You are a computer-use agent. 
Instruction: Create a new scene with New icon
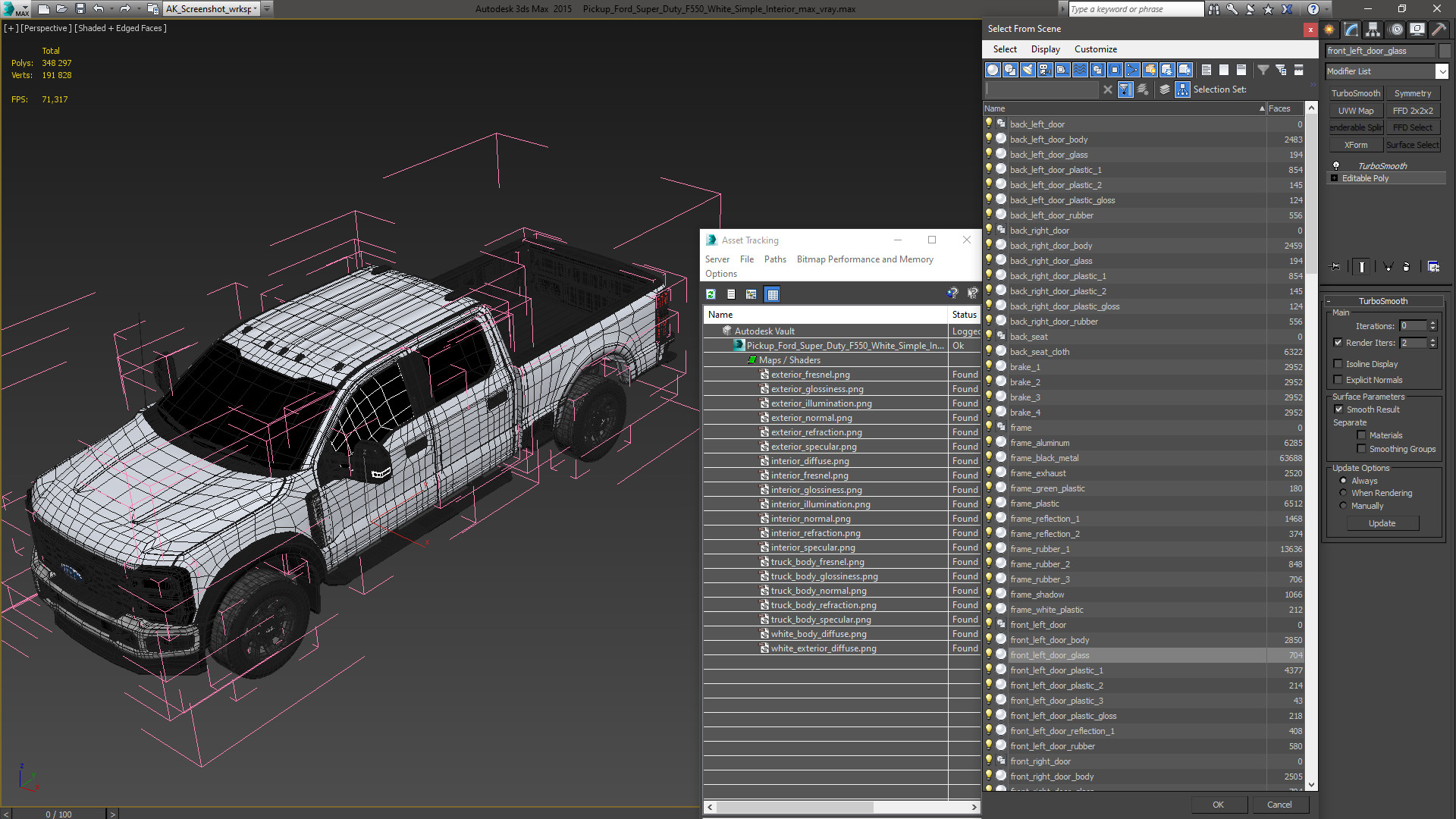[44, 9]
